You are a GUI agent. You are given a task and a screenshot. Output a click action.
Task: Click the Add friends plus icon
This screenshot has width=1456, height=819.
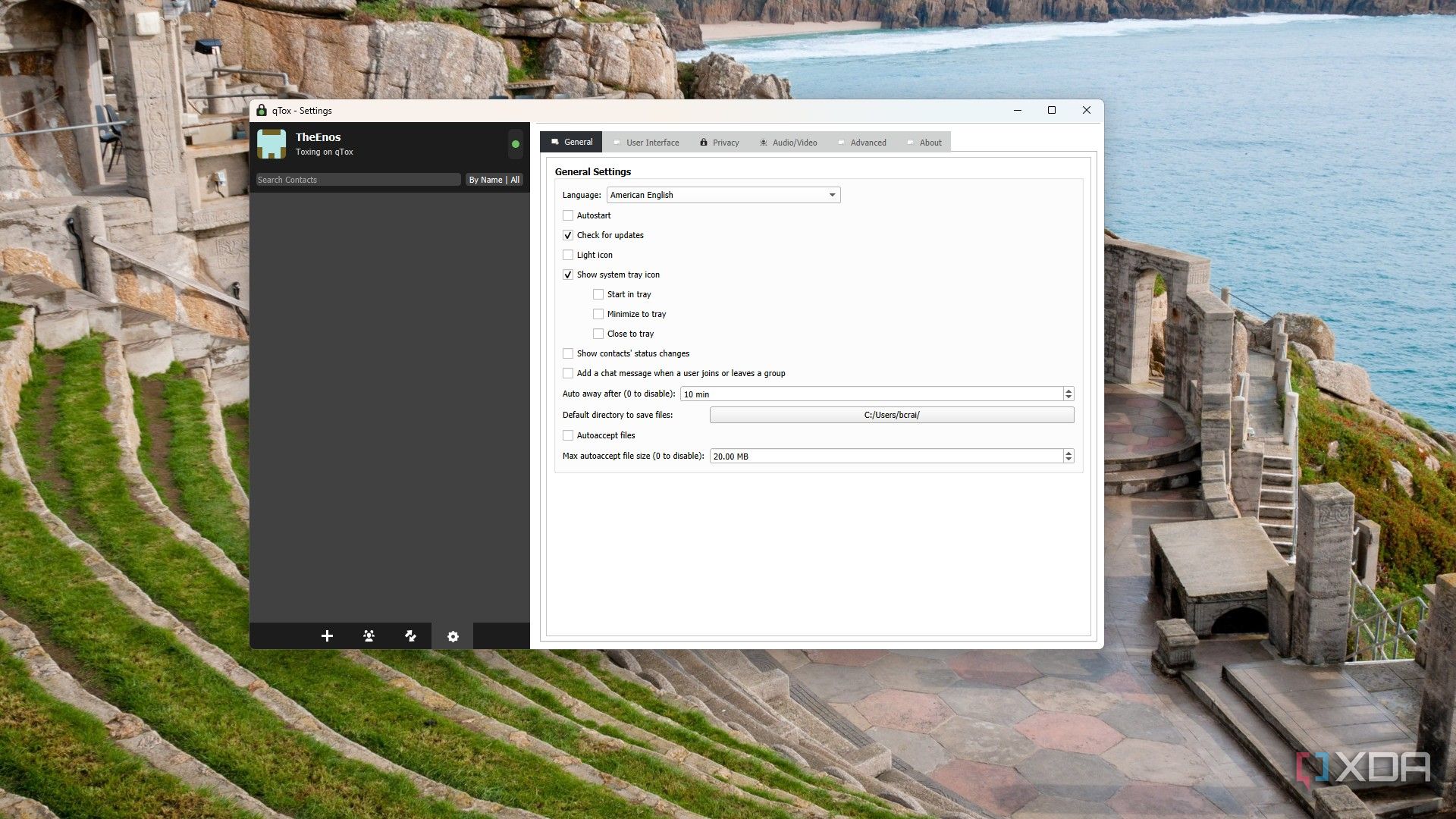327,635
